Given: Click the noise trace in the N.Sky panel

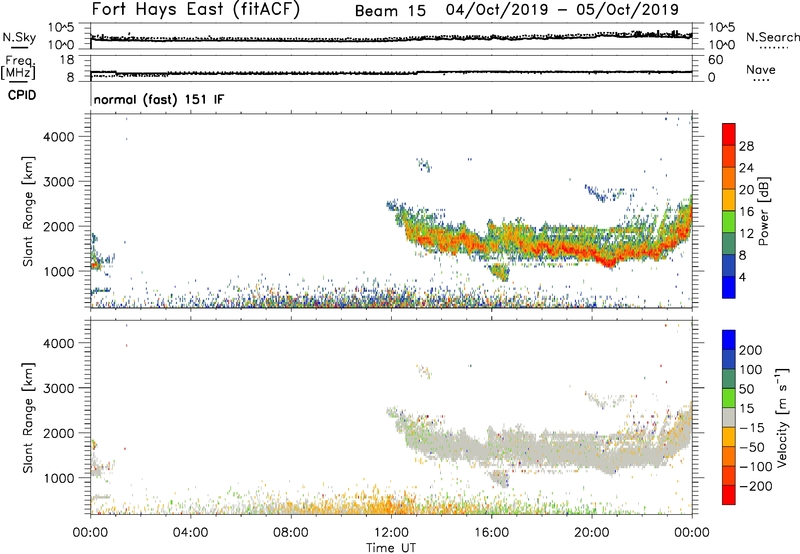Looking at the screenshot, I should (391, 39).
